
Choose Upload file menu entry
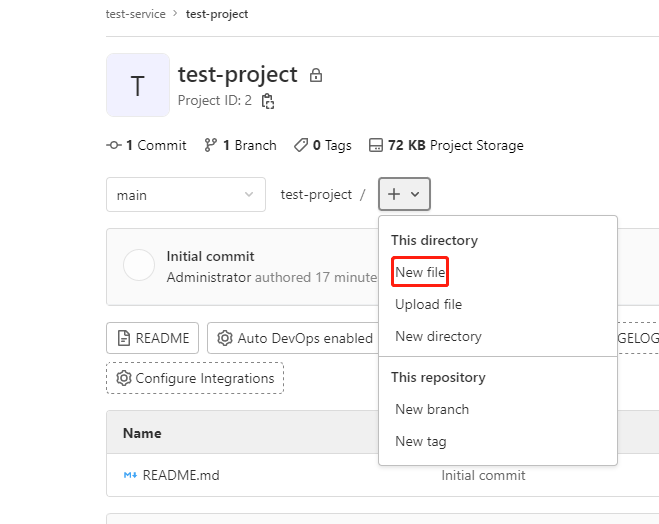tap(428, 304)
